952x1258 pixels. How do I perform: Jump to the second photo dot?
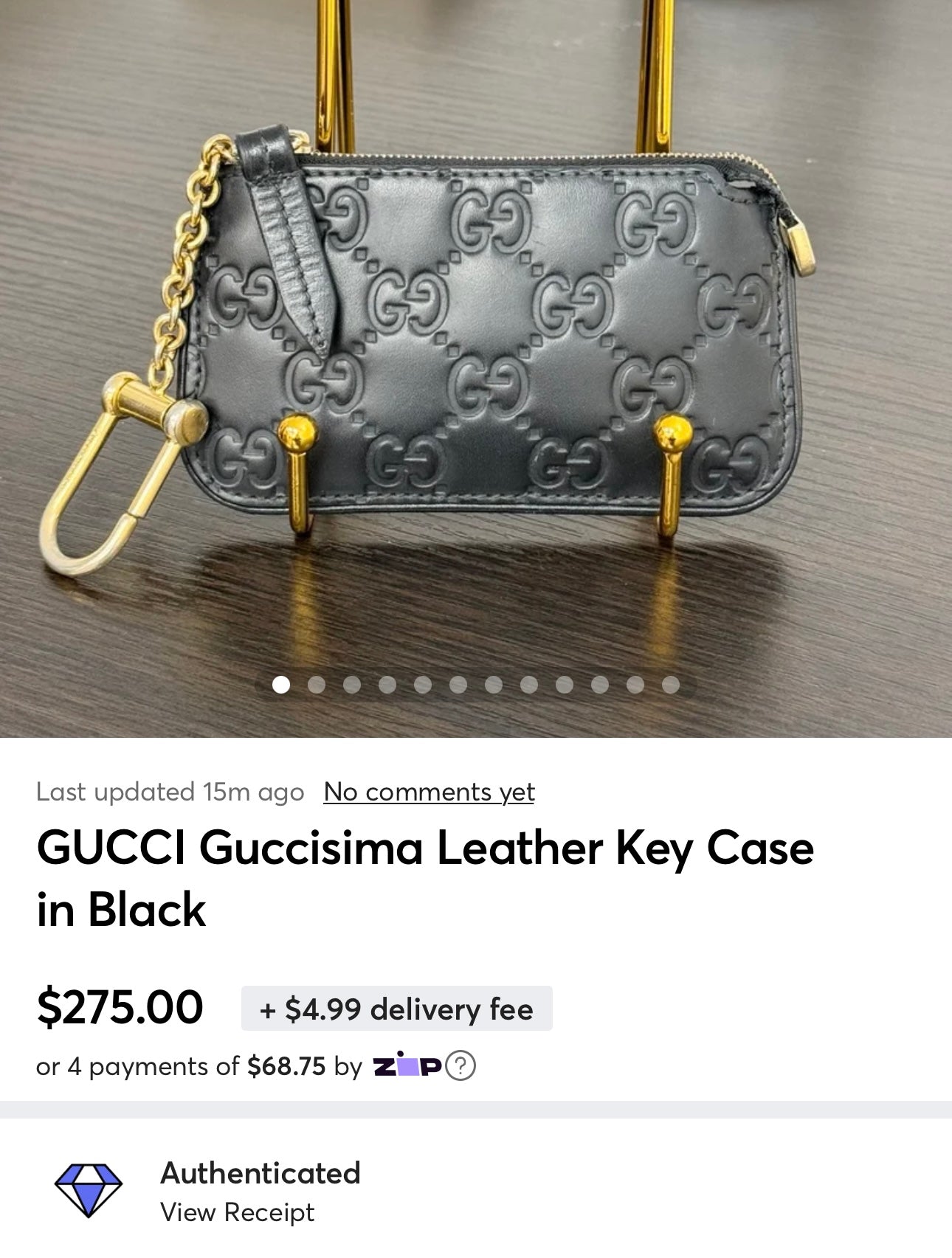point(317,685)
